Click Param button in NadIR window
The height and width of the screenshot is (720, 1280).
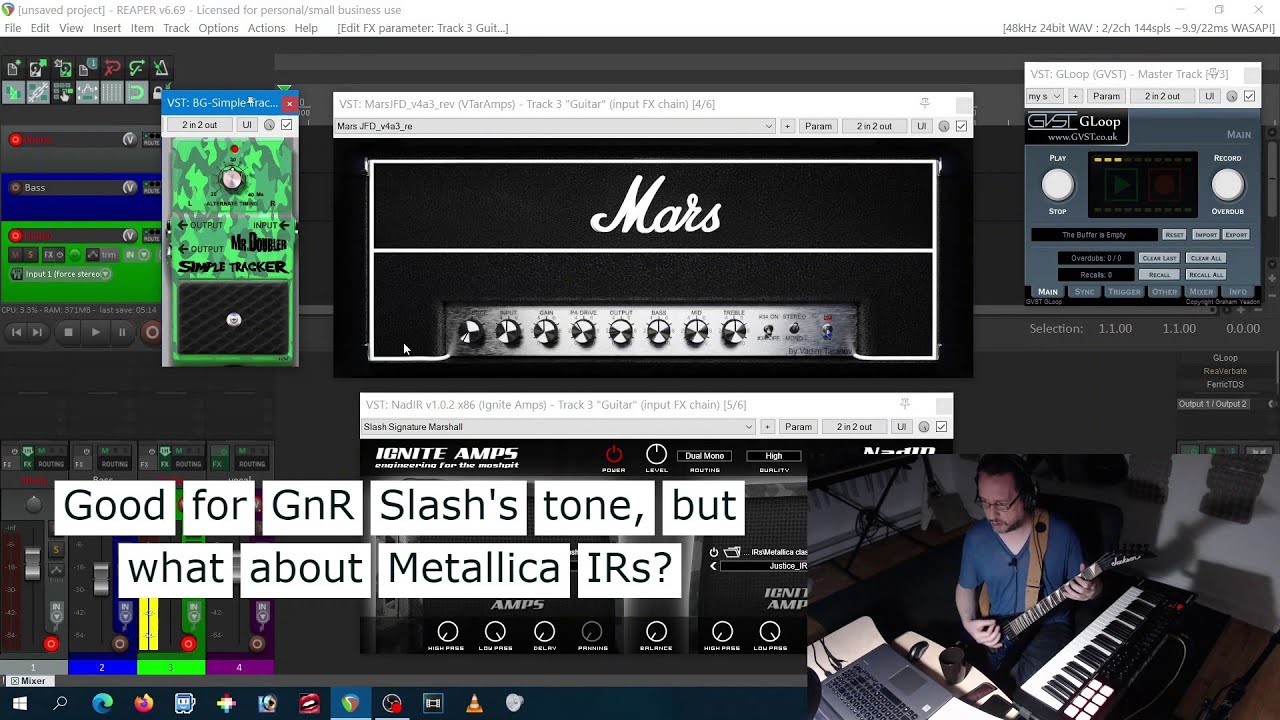tap(798, 427)
